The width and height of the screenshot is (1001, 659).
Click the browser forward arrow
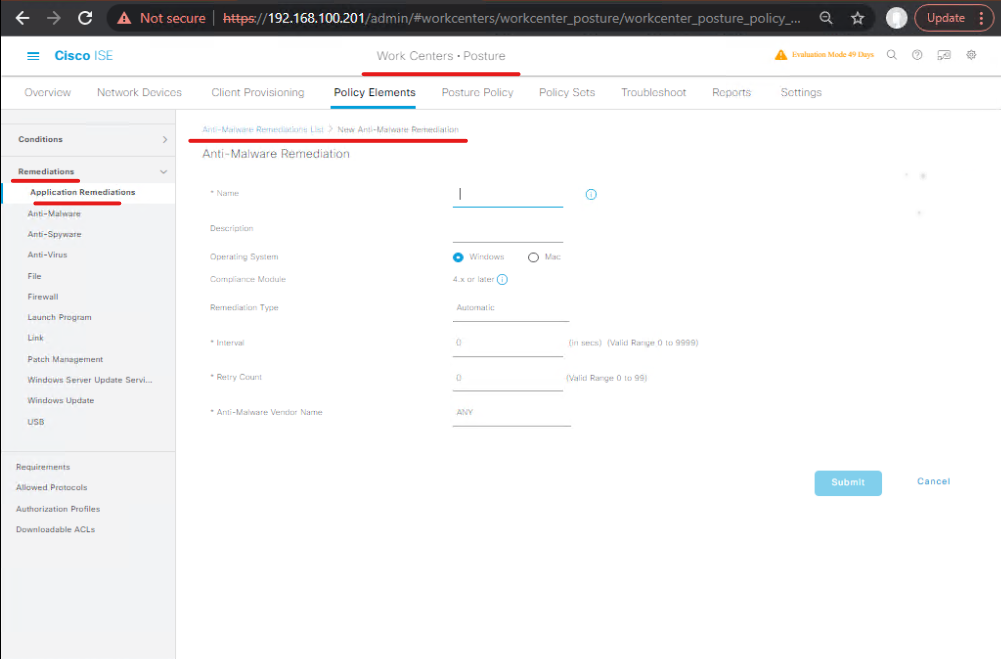(x=54, y=18)
